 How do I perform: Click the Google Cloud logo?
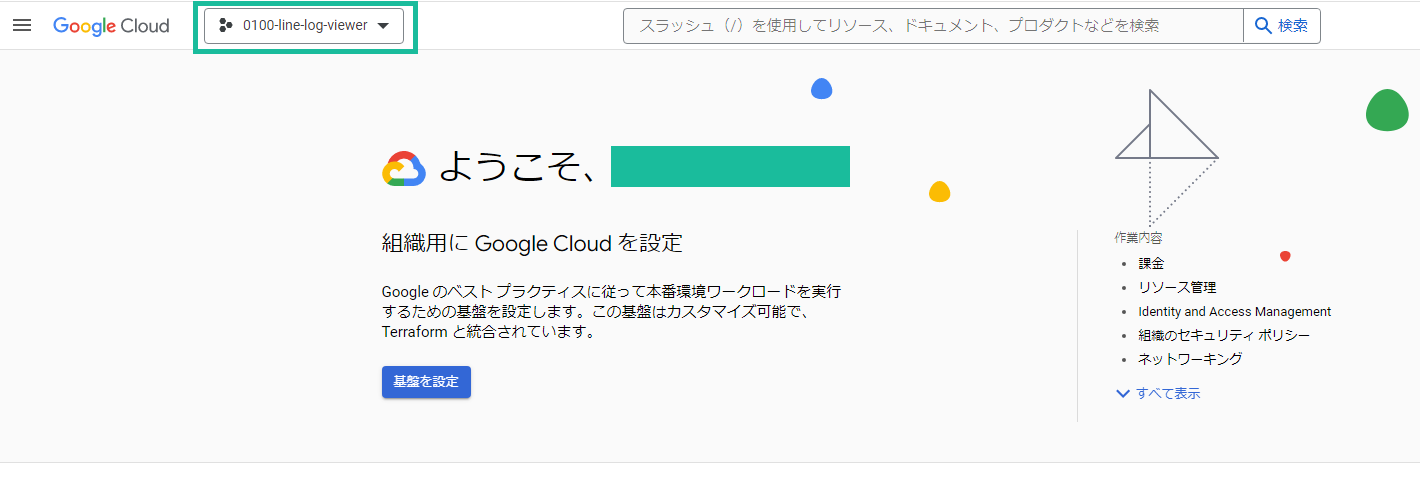pos(111,26)
